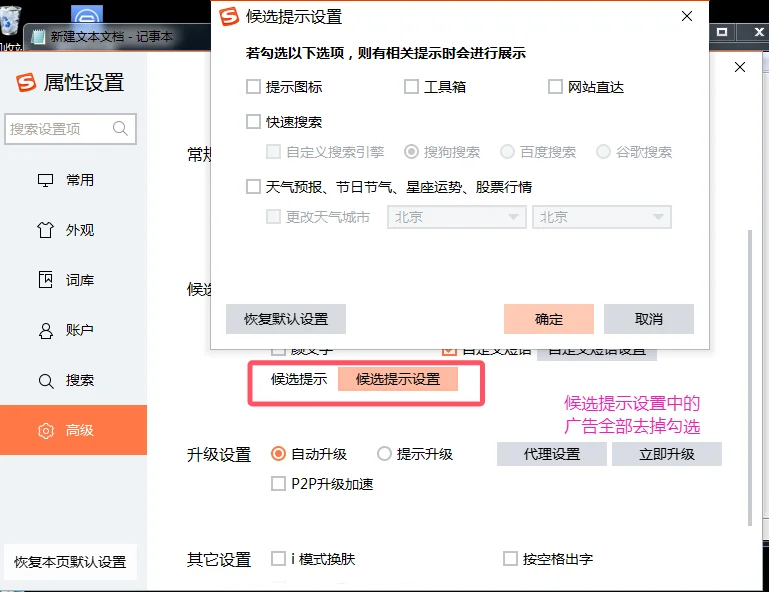Enable the 快速搜索 option
Viewport: 769px width, 592px height.
tap(253, 122)
